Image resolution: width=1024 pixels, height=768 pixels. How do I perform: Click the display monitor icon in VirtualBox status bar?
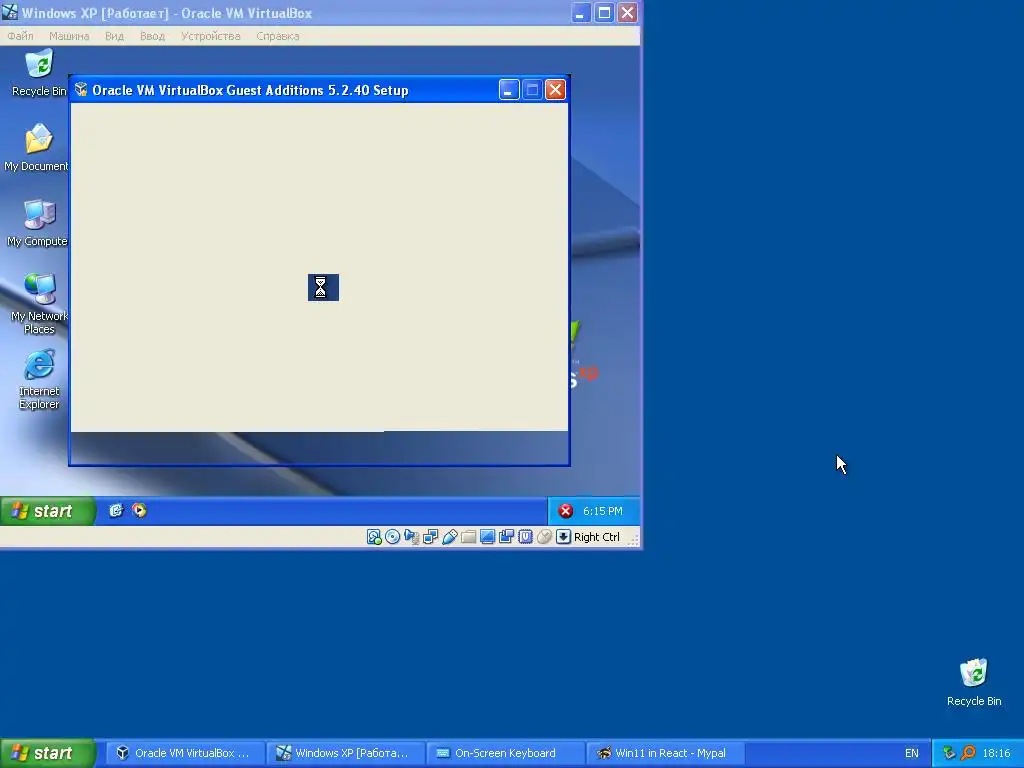[x=487, y=537]
